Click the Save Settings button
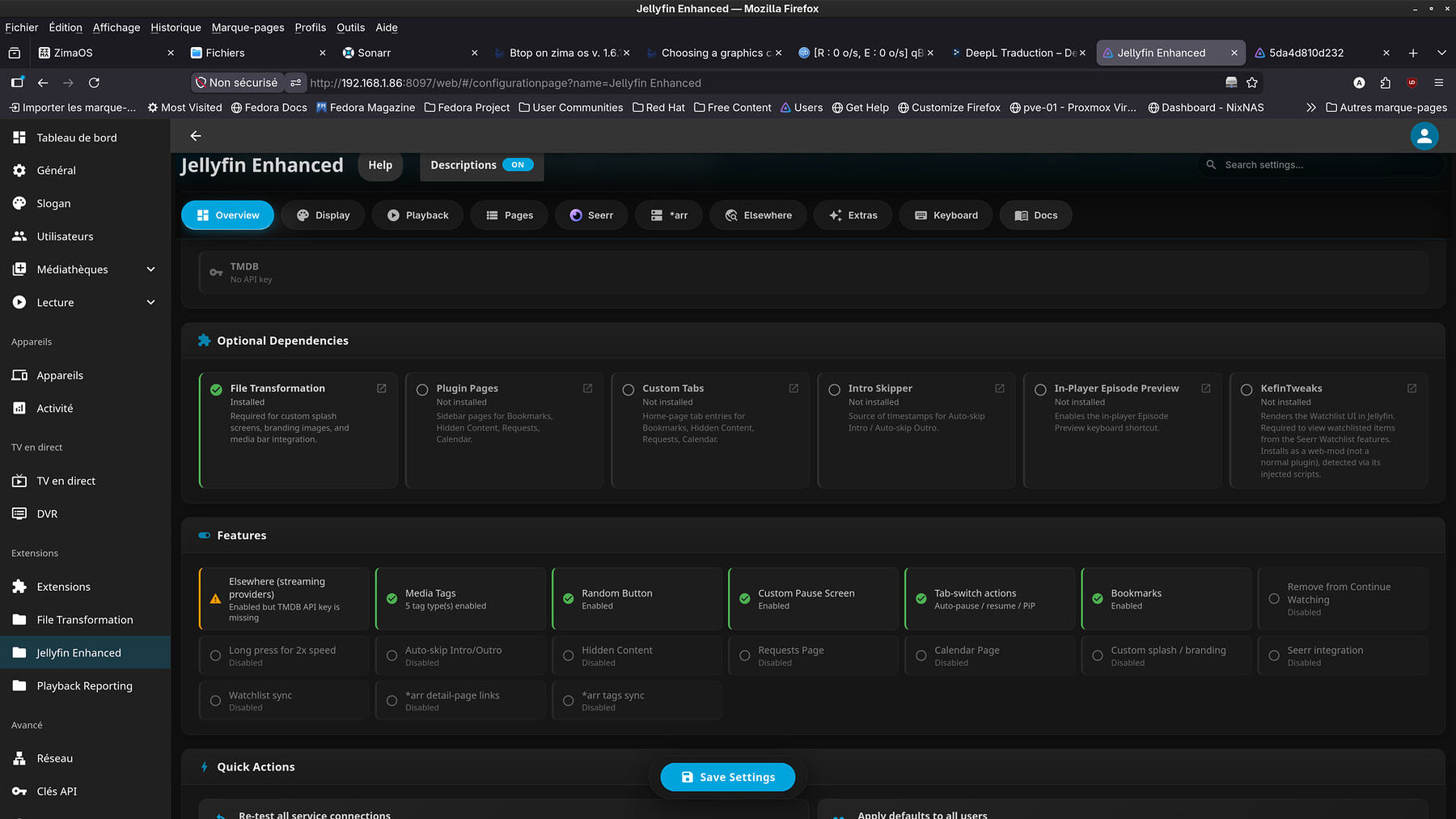The image size is (1456, 819). click(728, 777)
